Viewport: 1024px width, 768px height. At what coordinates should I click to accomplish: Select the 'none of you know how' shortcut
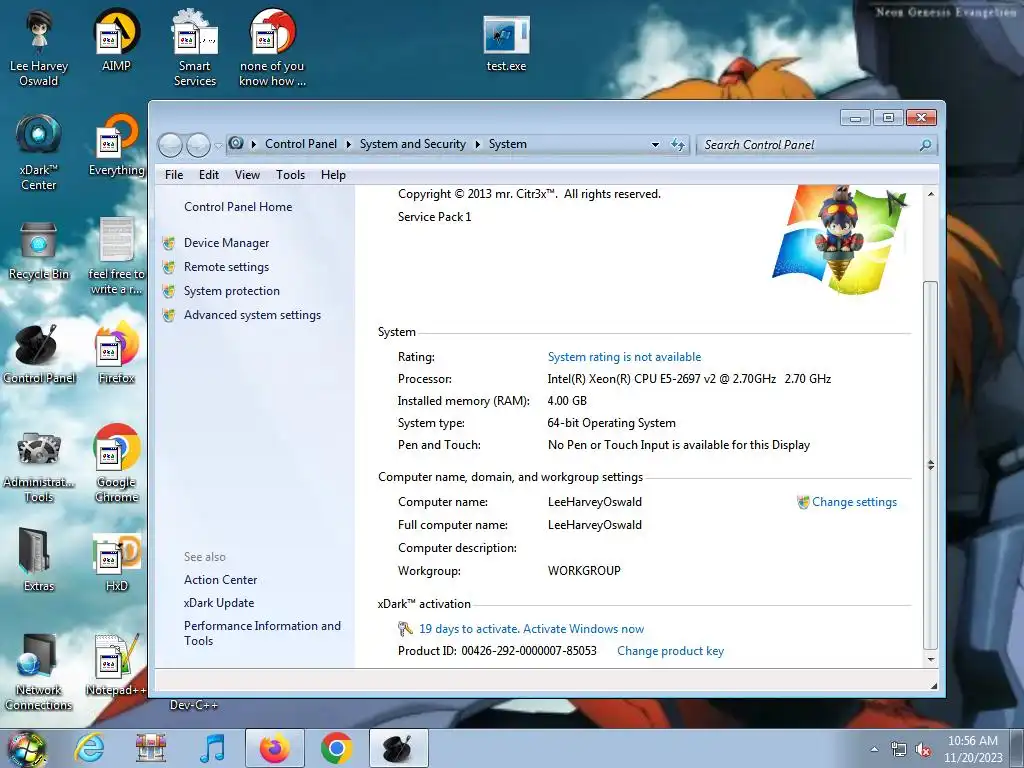272,47
